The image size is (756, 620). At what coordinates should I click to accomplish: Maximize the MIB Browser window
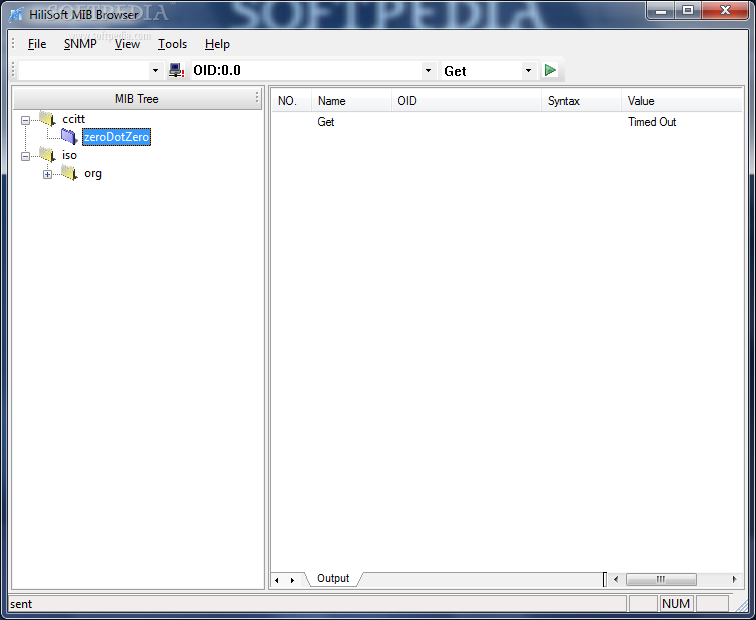688,11
